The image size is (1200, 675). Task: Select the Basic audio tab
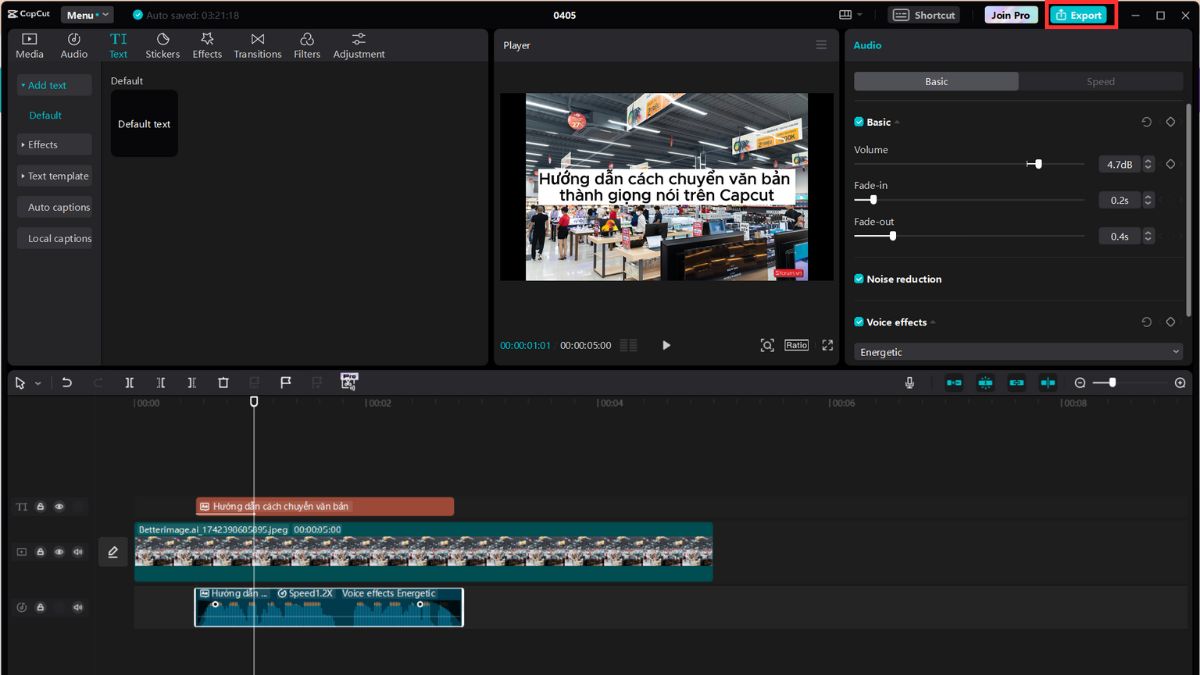point(936,82)
